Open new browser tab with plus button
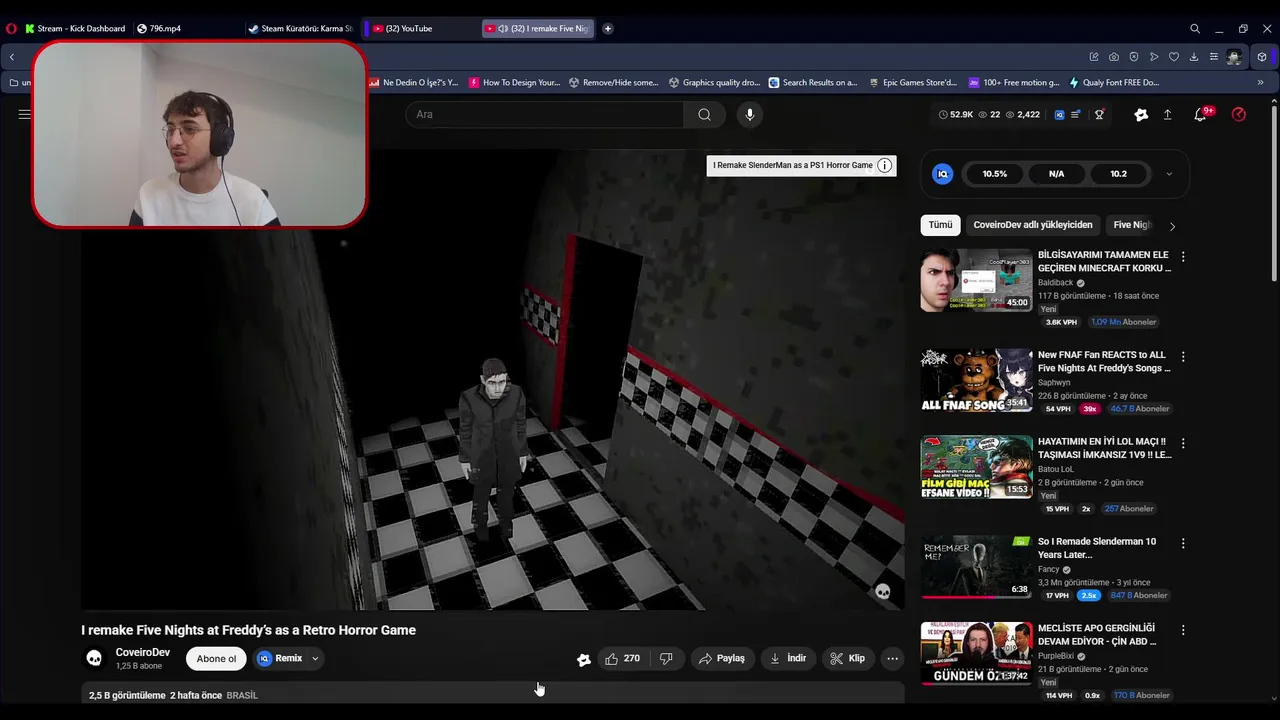 pyautogui.click(x=608, y=29)
